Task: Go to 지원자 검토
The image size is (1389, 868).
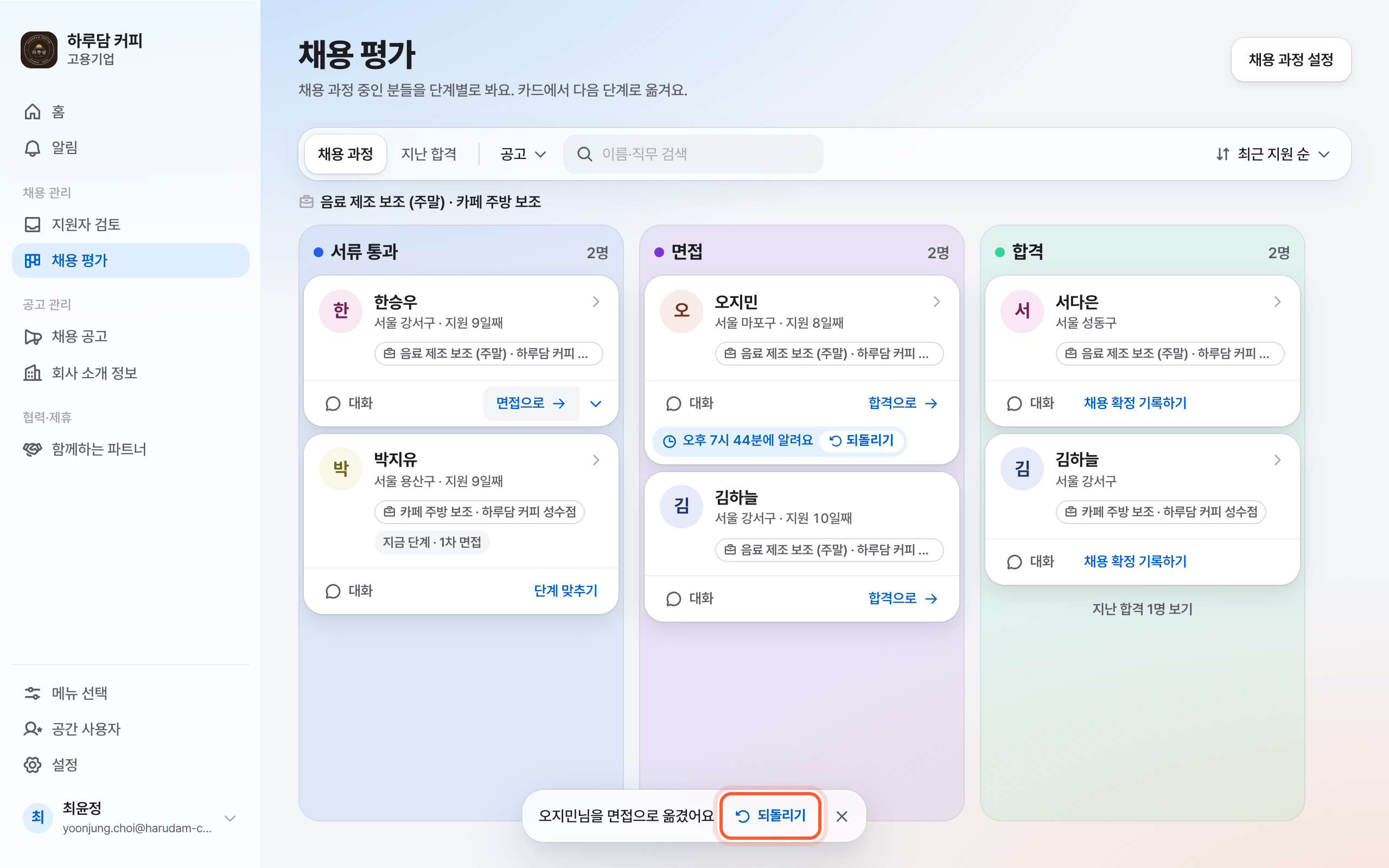Action: 130,225
